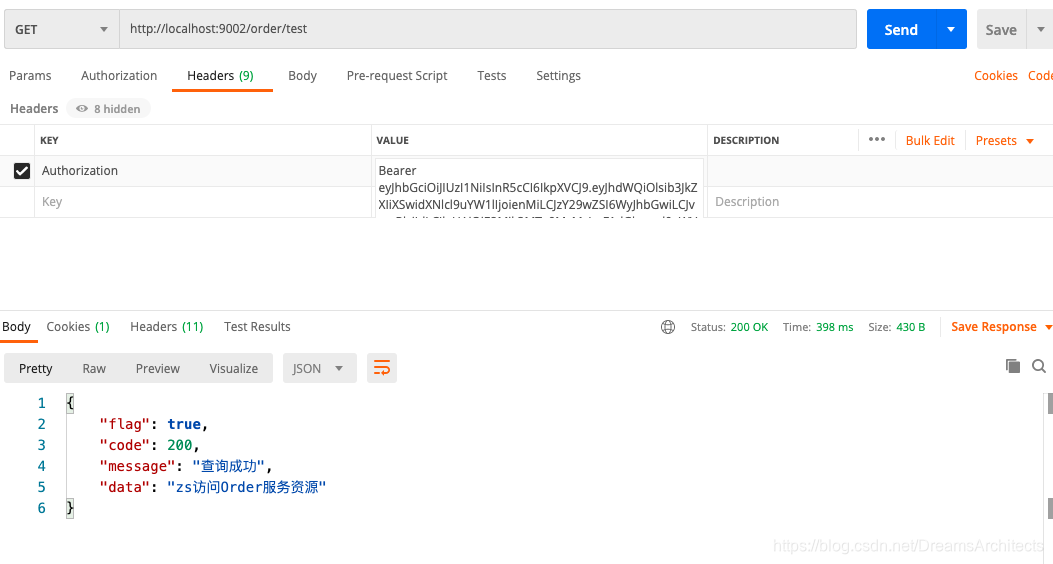Image resolution: width=1053 pixels, height=564 pixels.
Task: Click the Save request button
Action: pyautogui.click(x=1001, y=30)
